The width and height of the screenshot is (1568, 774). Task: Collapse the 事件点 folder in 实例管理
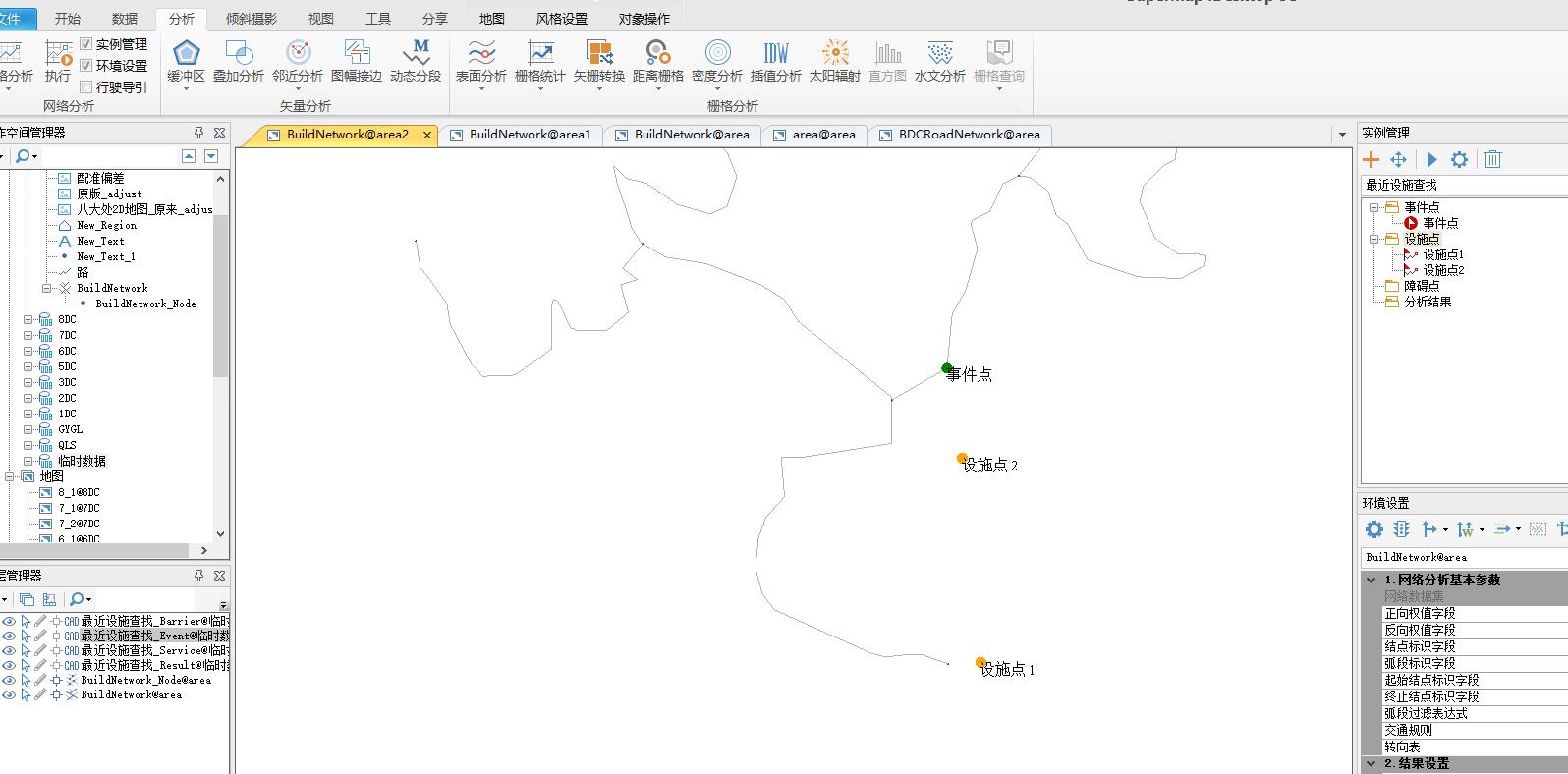1374,207
